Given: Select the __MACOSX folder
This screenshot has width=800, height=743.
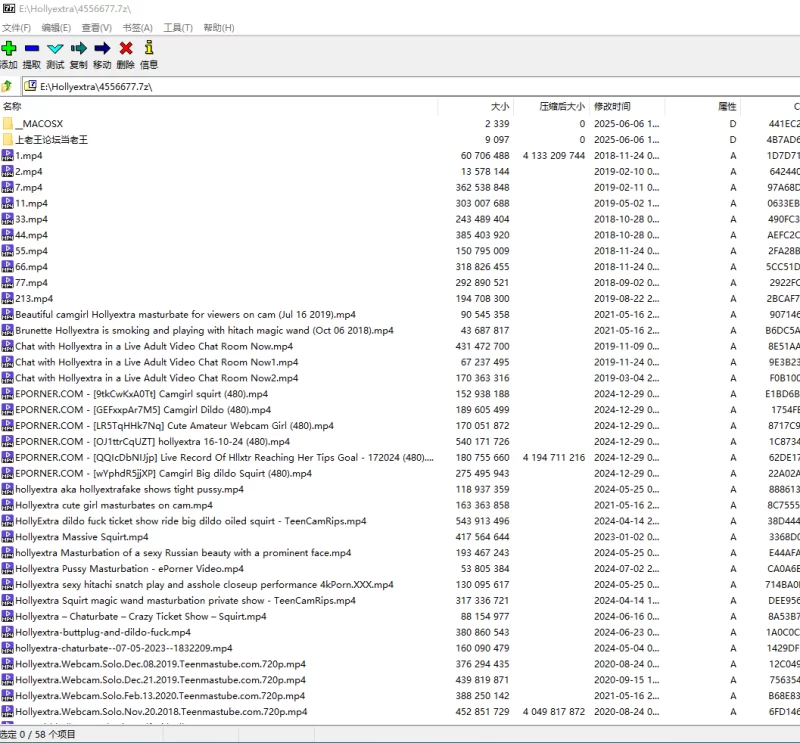Looking at the screenshot, I should (x=39, y=124).
